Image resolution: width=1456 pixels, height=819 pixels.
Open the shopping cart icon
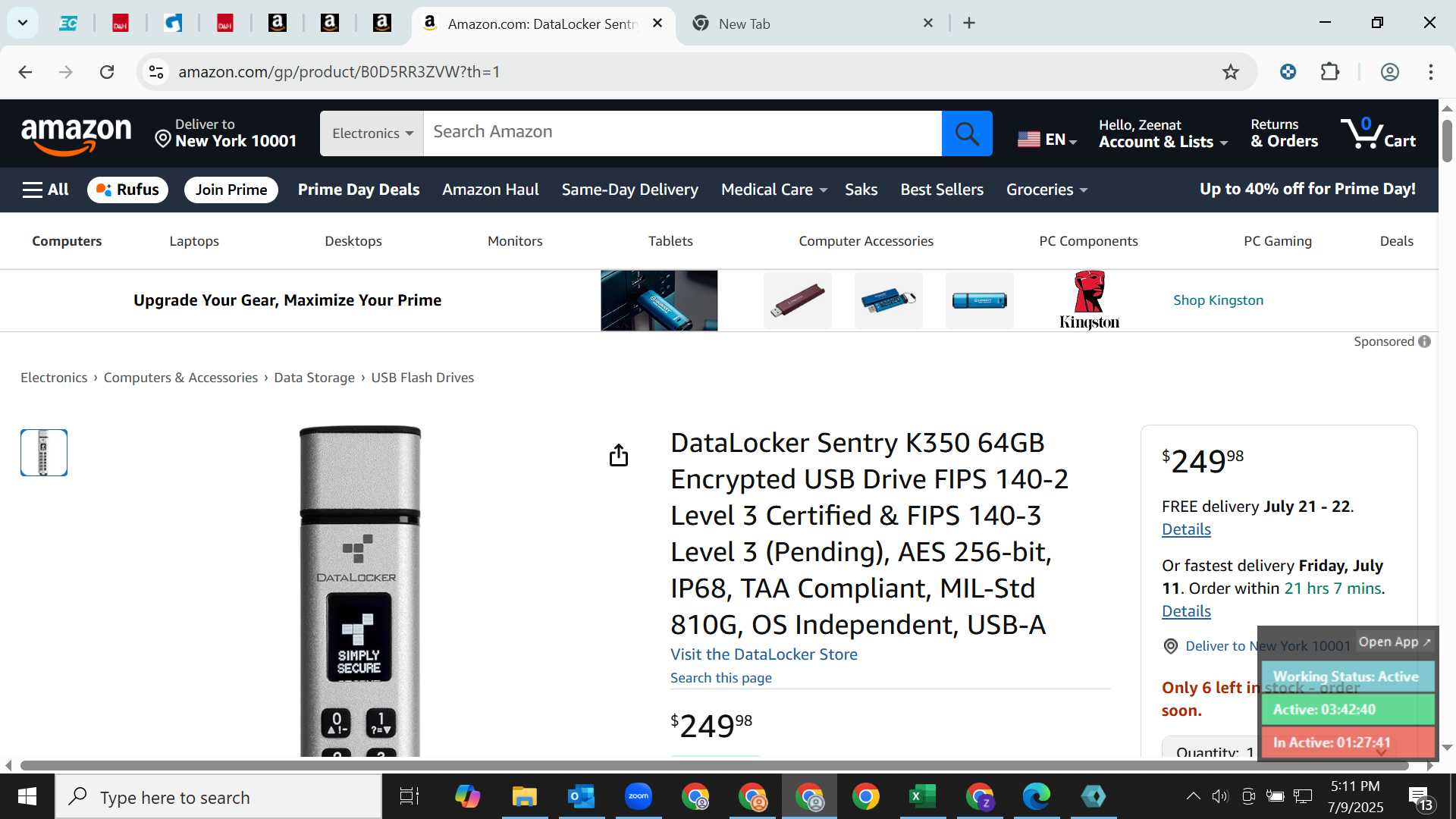1377,133
